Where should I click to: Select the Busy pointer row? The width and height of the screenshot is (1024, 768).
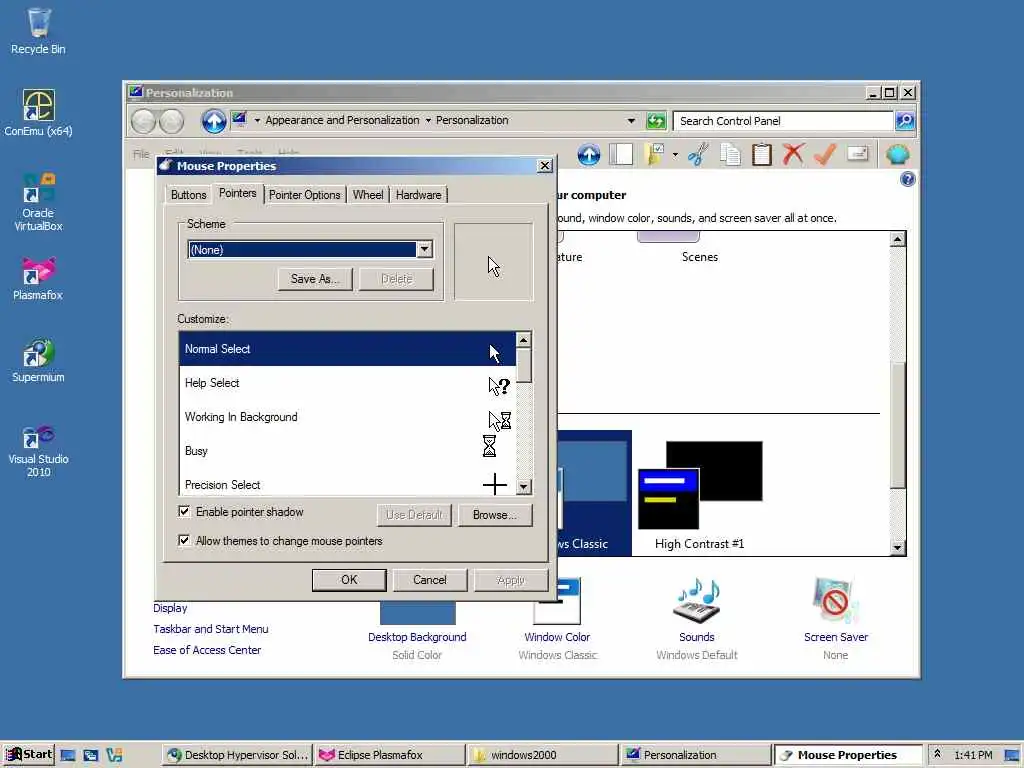(x=347, y=451)
